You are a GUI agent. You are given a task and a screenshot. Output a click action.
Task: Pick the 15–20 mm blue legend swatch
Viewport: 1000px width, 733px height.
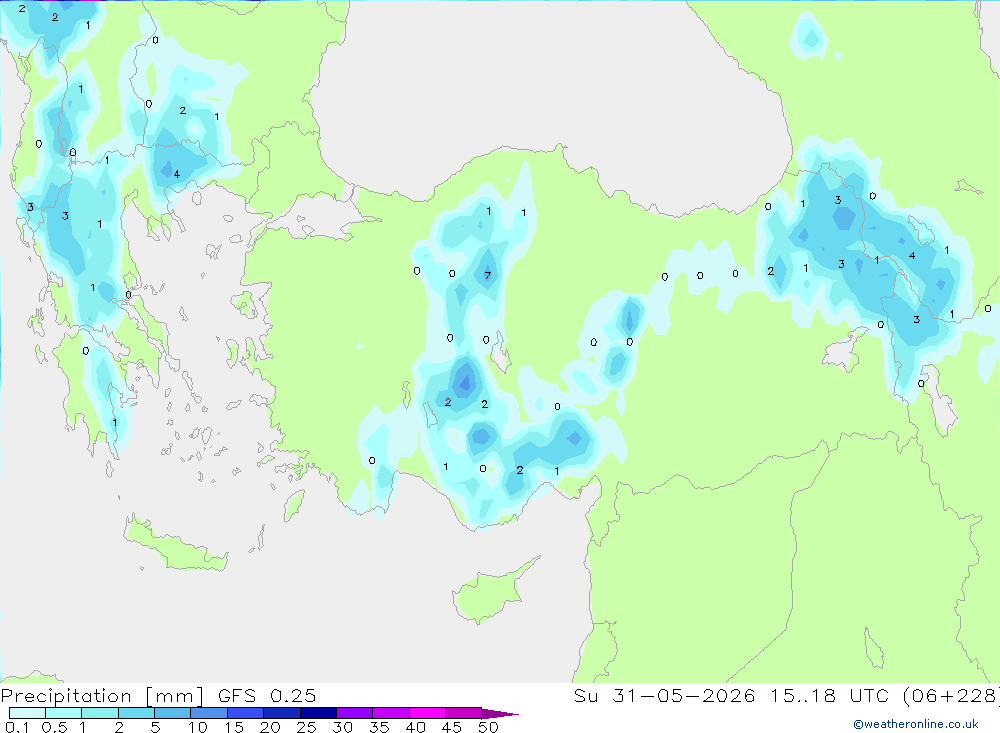tap(245, 713)
